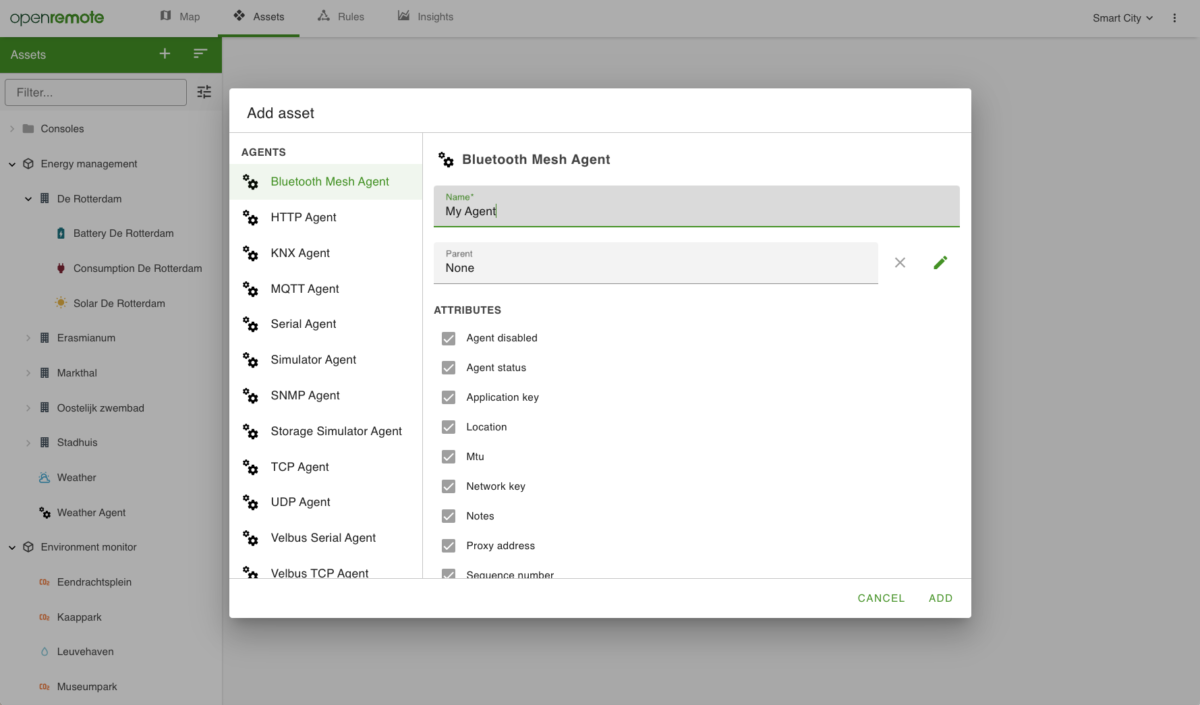
Task: Collapse the Energy management node
Action: tap(12, 164)
